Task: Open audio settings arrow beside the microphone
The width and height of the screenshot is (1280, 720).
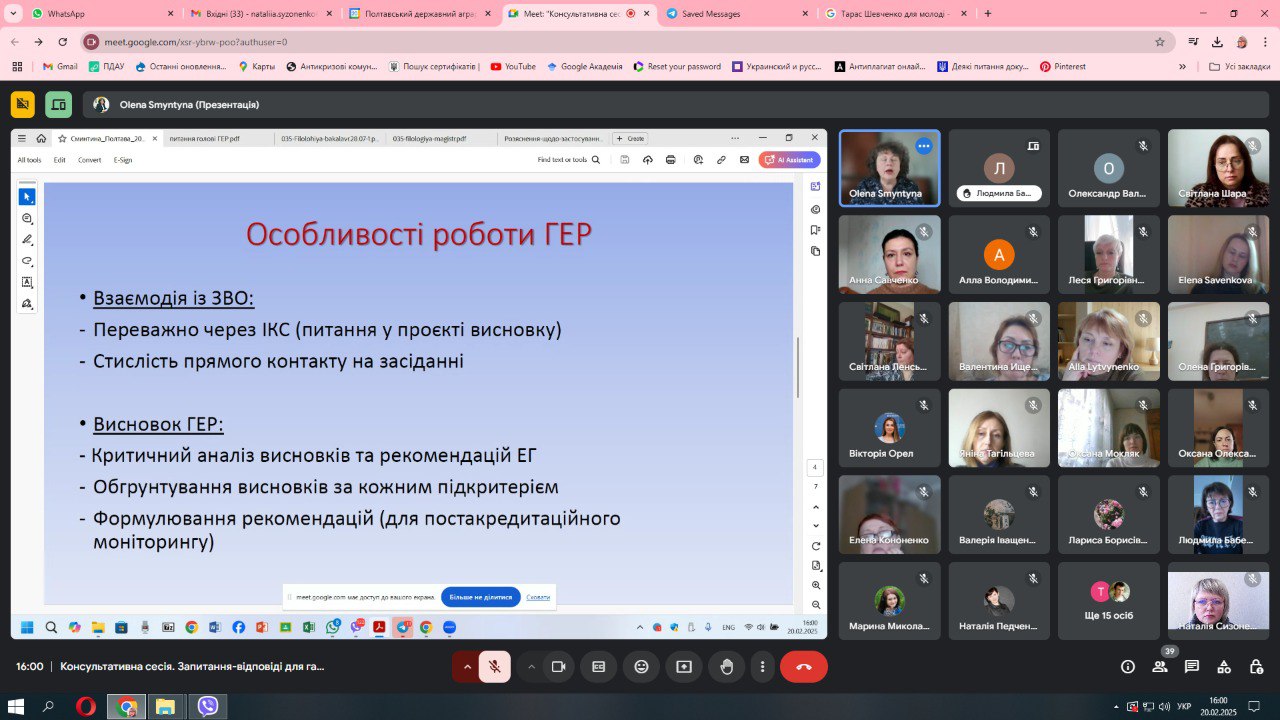Action: click(467, 667)
